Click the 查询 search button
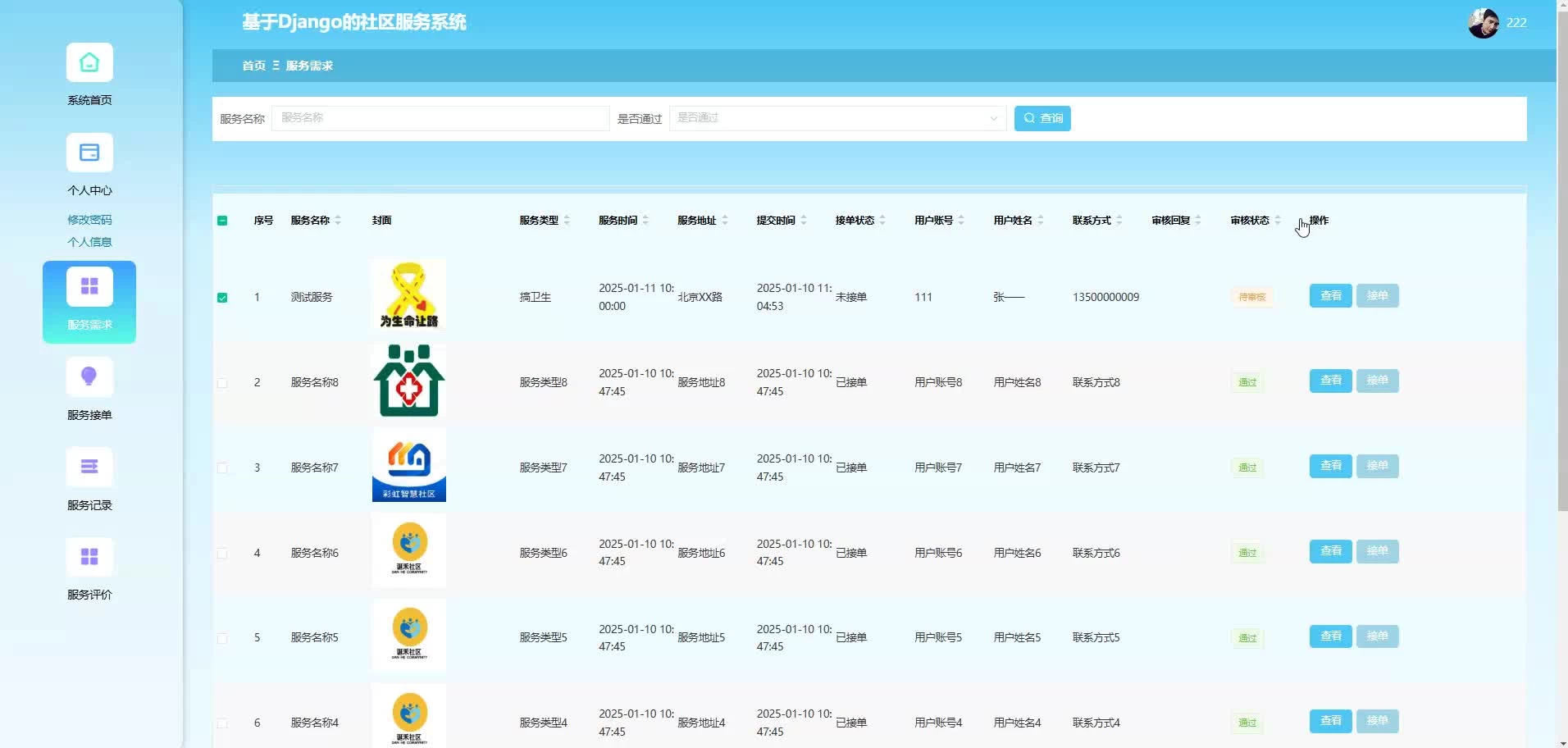 1042,118
